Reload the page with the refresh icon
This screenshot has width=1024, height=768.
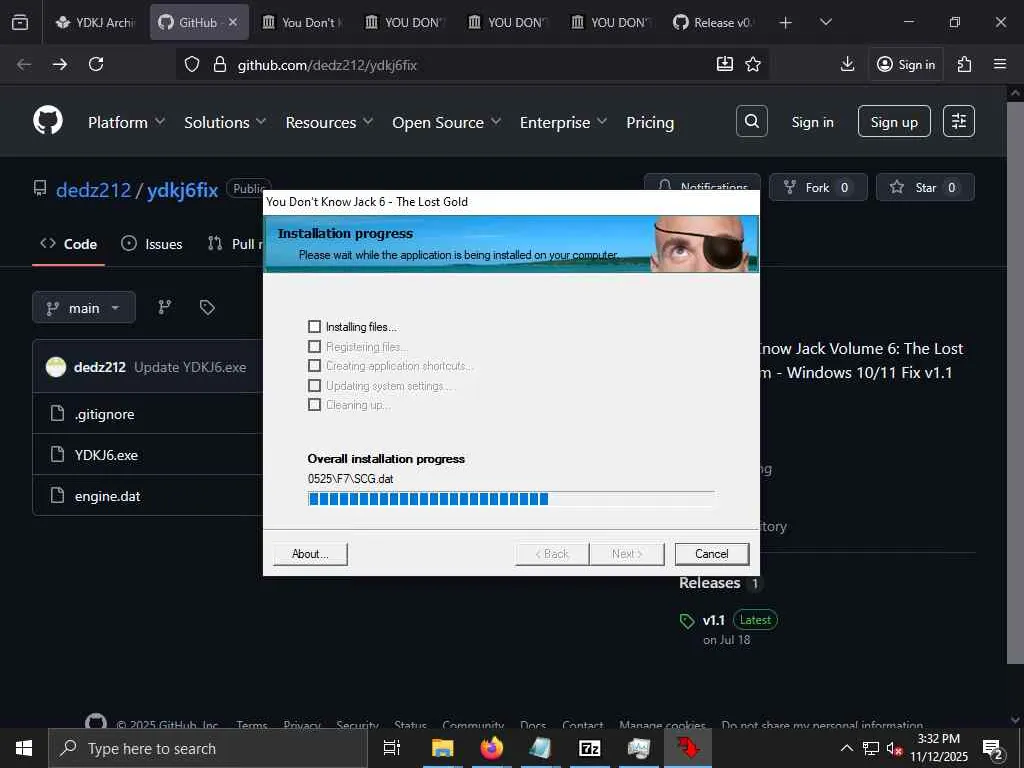pos(96,64)
